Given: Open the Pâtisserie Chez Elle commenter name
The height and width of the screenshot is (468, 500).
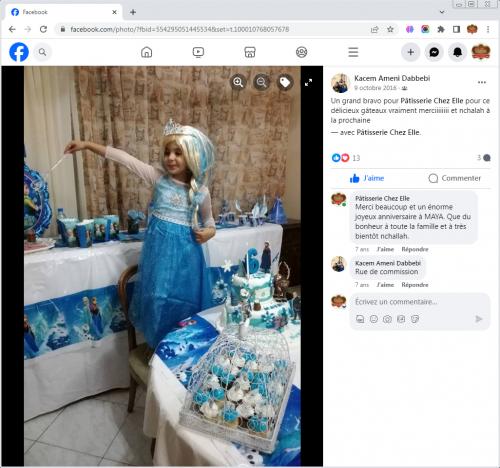Looking at the screenshot, I should tap(382, 198).
